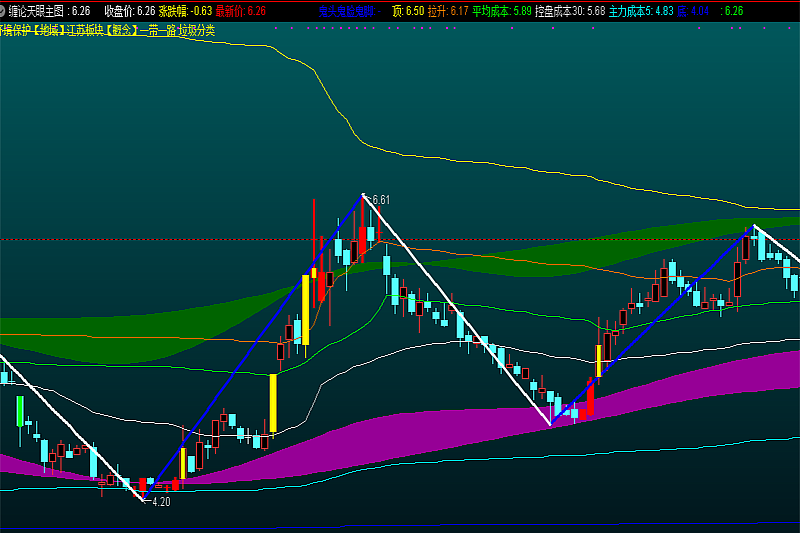Click the 江苏板块 sector tag
Viewport: 800px width, 533px height.
[x=87, y=30]
